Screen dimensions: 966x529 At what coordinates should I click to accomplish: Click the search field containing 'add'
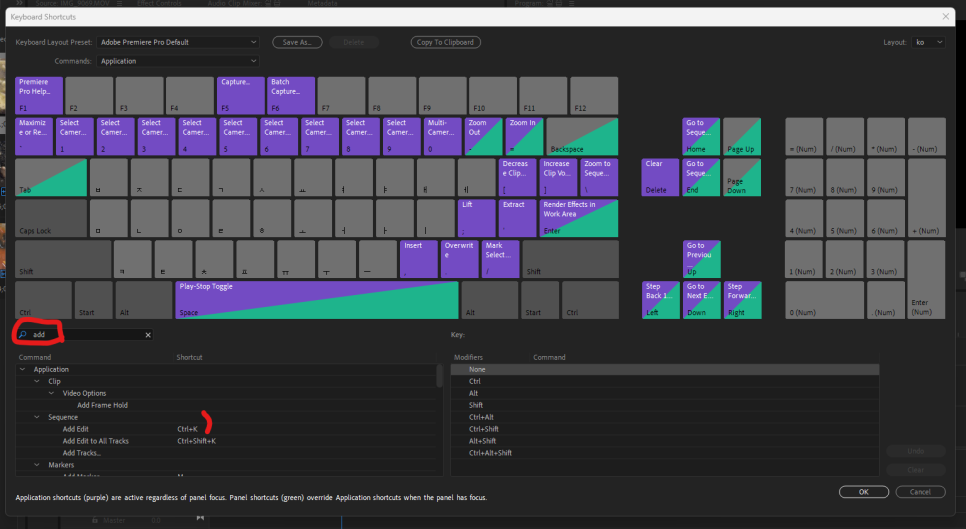pos(84,334)
